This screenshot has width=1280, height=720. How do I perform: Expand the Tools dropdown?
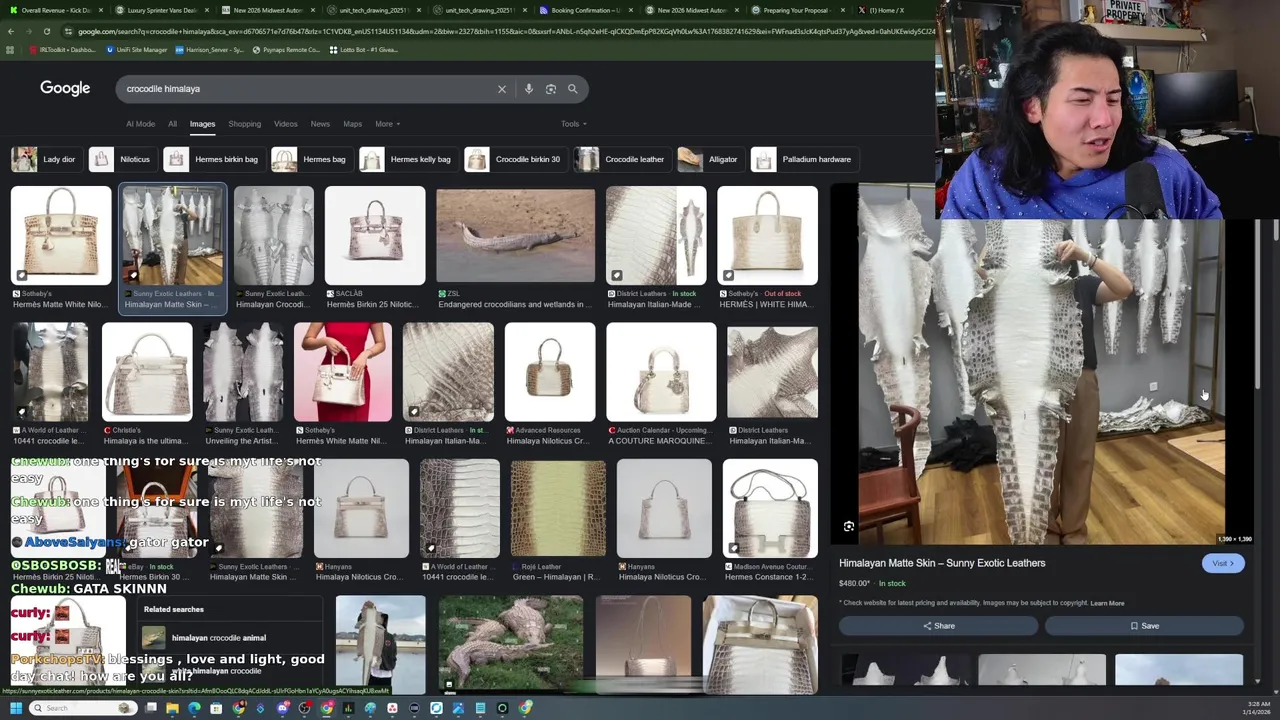tap(574, 124)
